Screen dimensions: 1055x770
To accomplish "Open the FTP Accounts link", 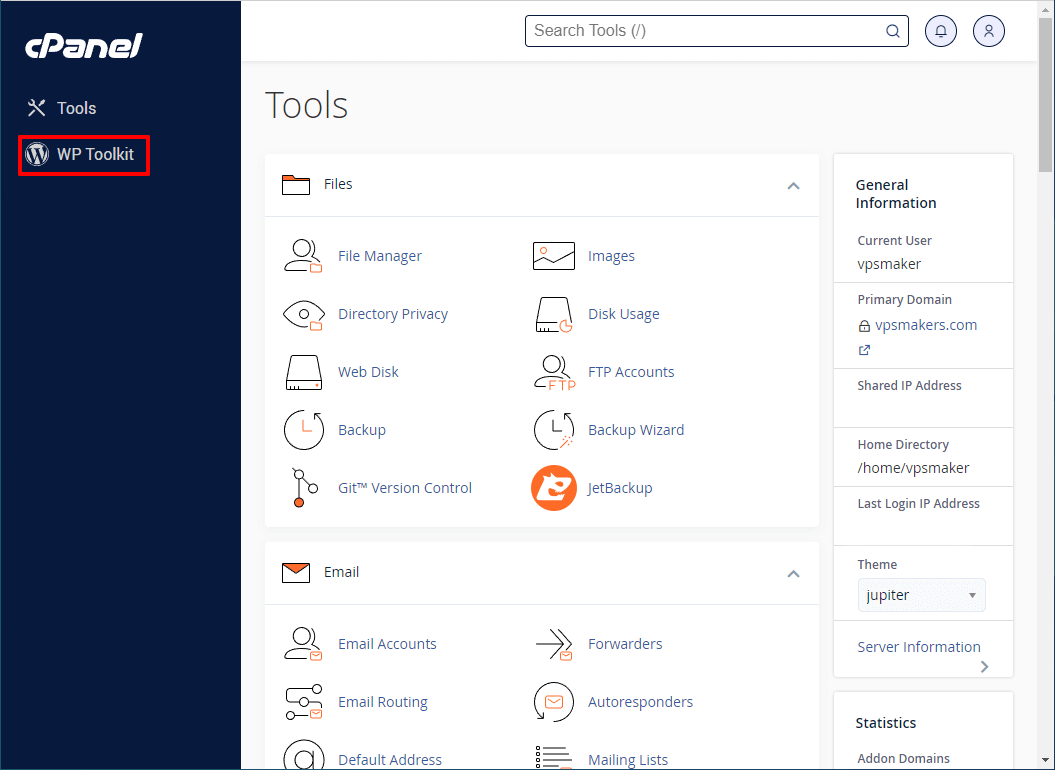I will pyautogui.click(x=631, y=372).
